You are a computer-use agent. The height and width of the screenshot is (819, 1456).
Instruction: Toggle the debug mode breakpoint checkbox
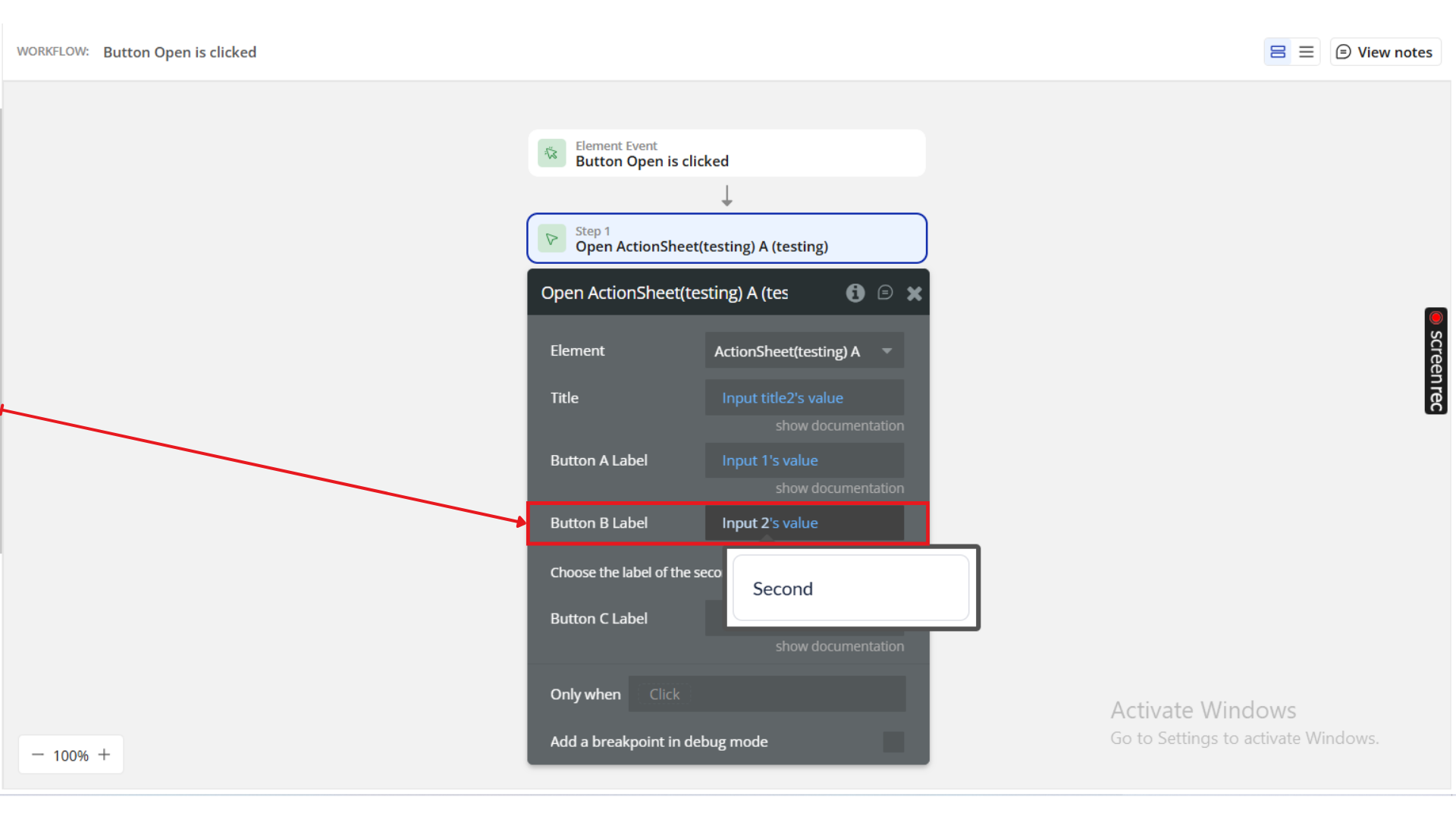(893, 742)
